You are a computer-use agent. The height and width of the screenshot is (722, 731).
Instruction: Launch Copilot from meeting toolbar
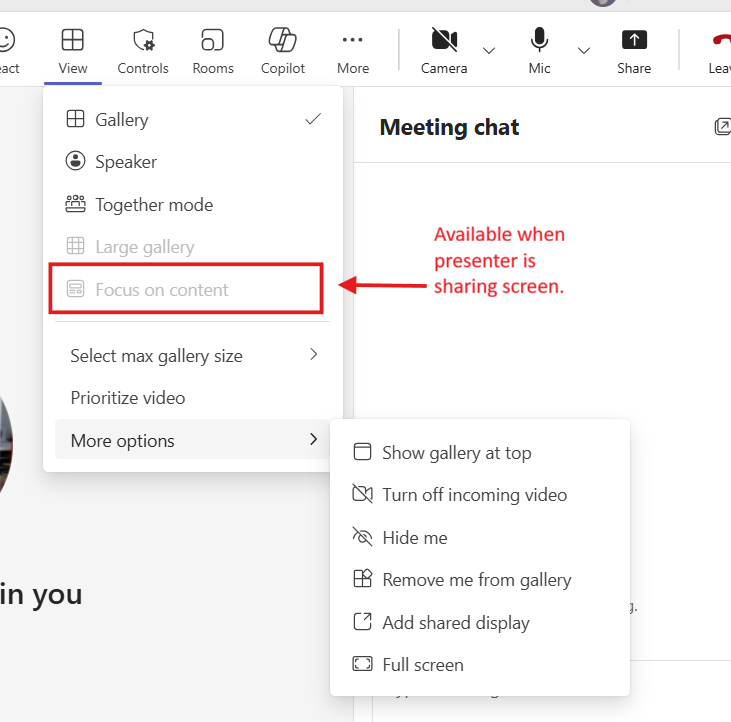point(282,50)
